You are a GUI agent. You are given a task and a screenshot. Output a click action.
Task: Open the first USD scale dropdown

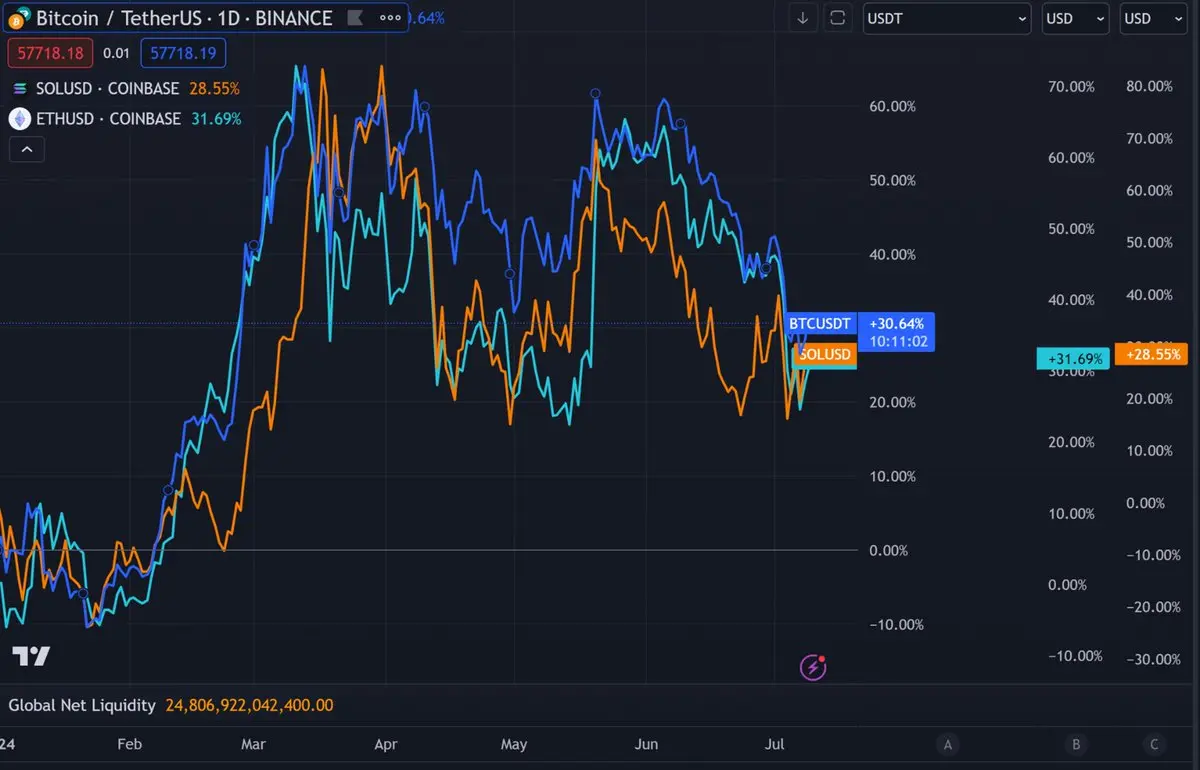coord(1075,18)
